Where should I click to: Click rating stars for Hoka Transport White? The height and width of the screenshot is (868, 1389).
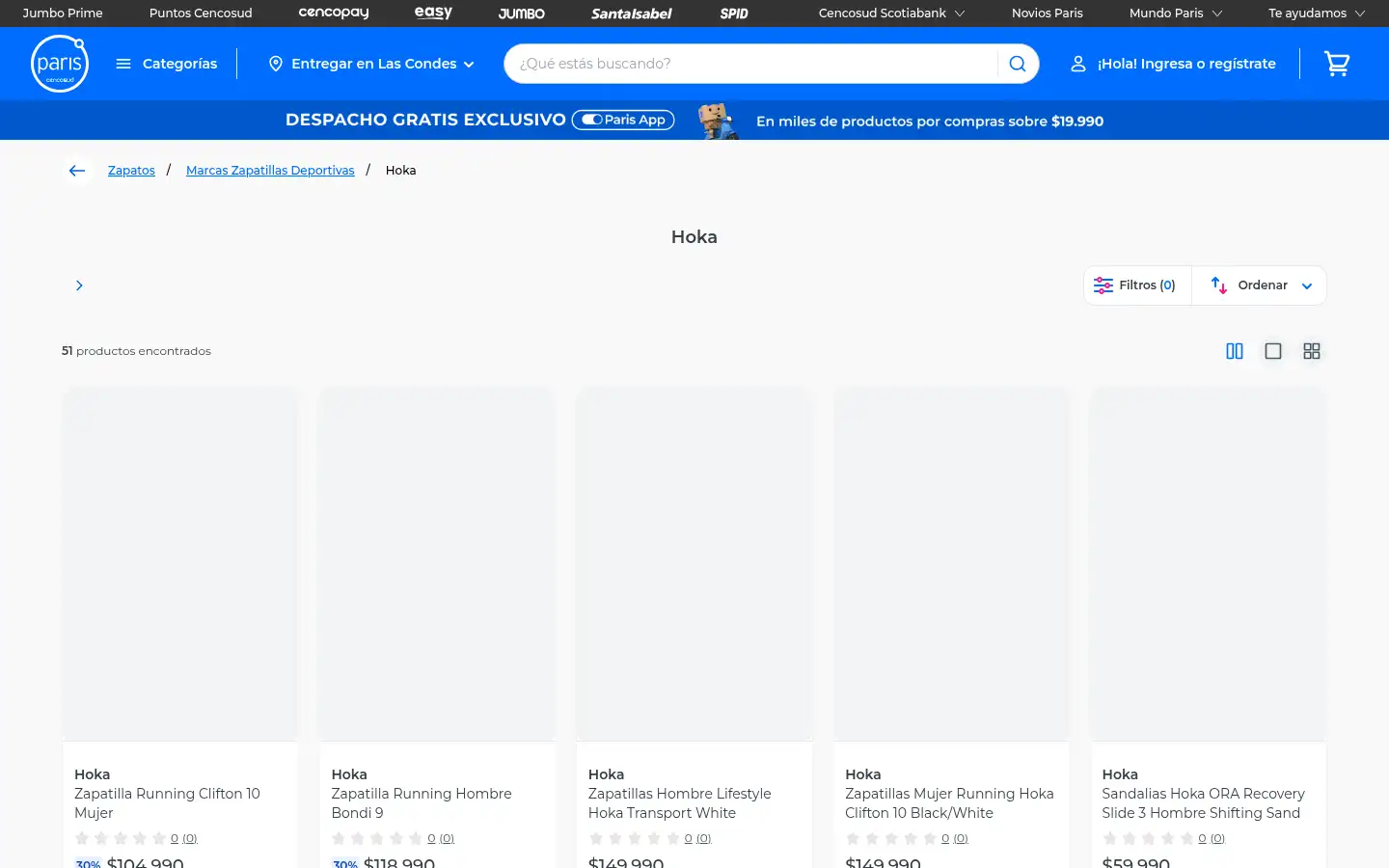coord(635,838)
